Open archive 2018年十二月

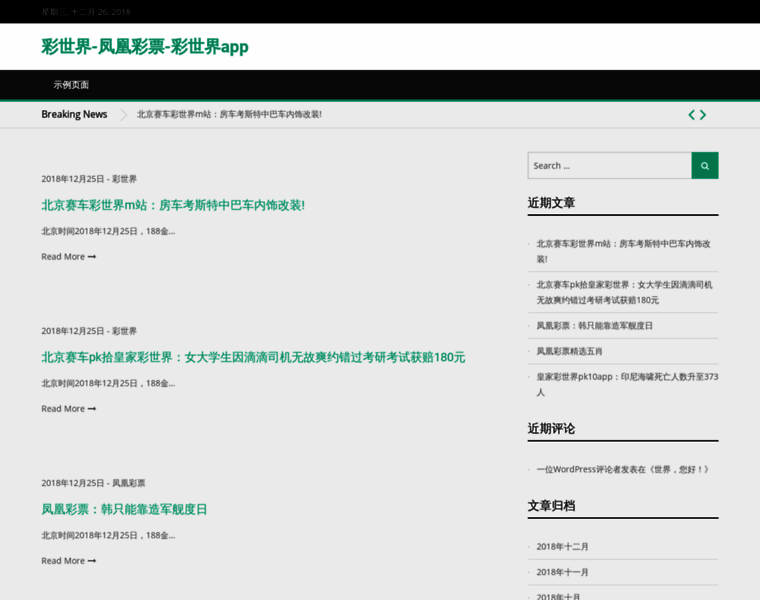[562, 547]
